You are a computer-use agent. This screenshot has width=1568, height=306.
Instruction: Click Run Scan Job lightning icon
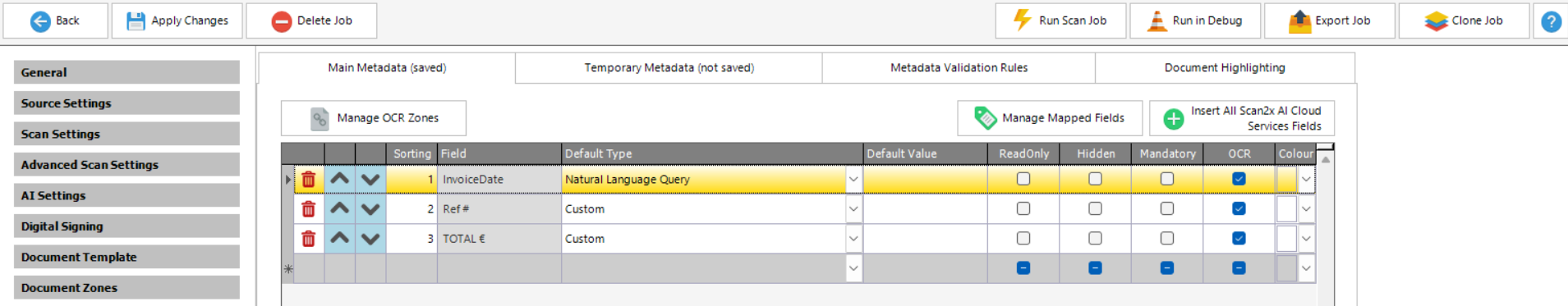(1022, 20)
